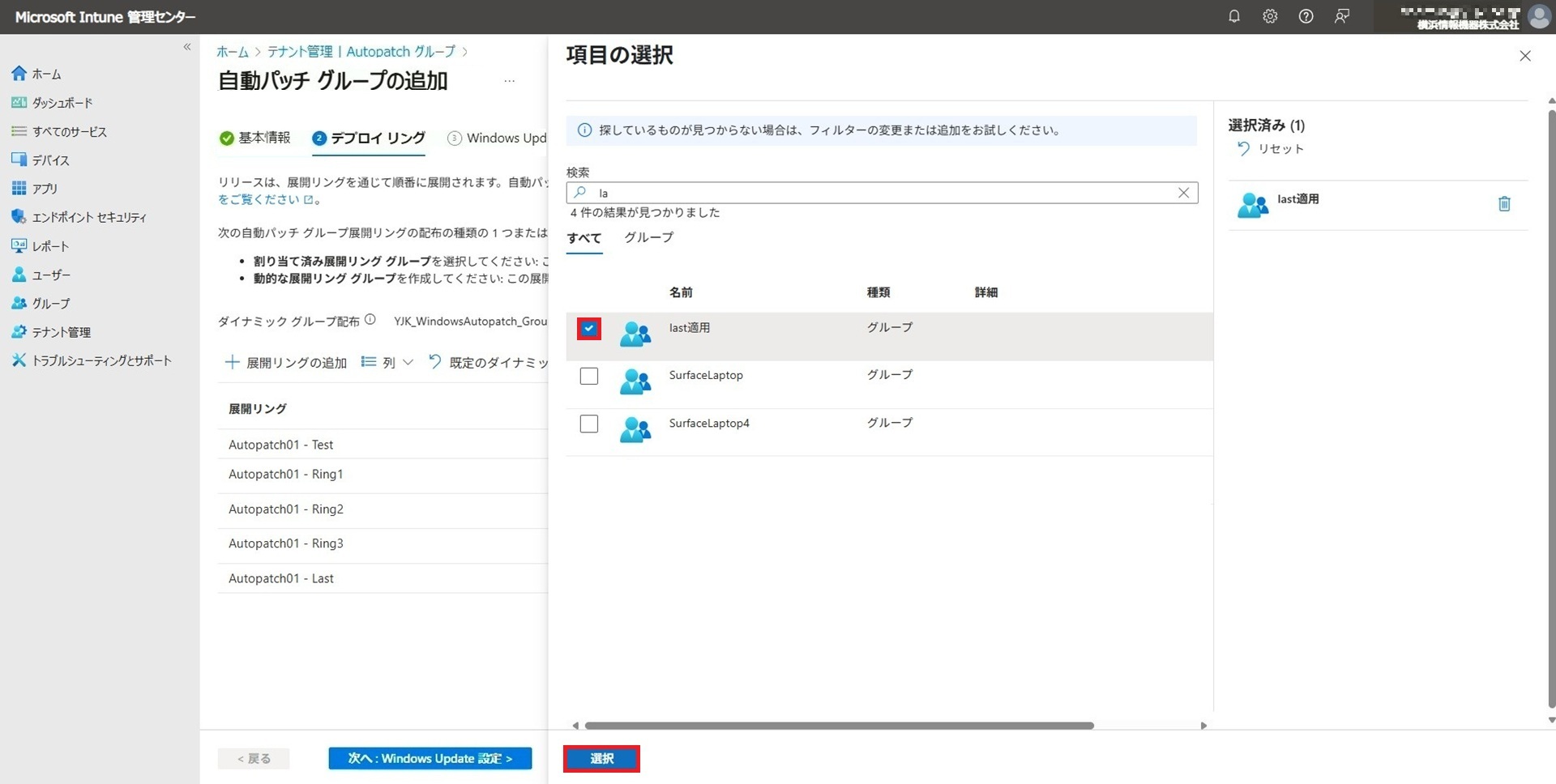
Task: Click テナント管理 | Autopatch グループ breadcrumb
Action: point(361,52)
